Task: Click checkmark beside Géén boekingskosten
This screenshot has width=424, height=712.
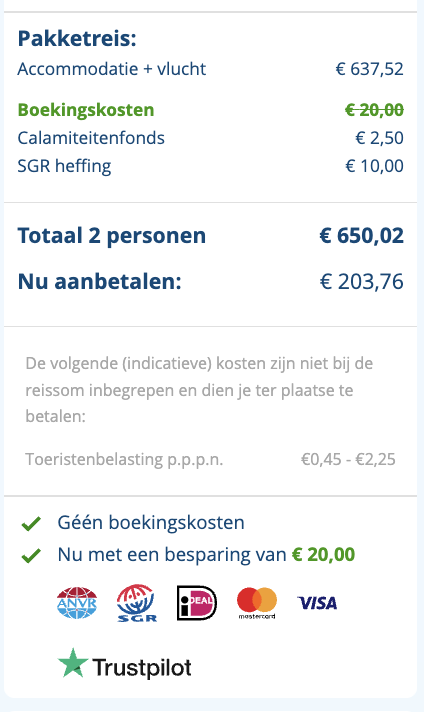Action: (31, 524)
